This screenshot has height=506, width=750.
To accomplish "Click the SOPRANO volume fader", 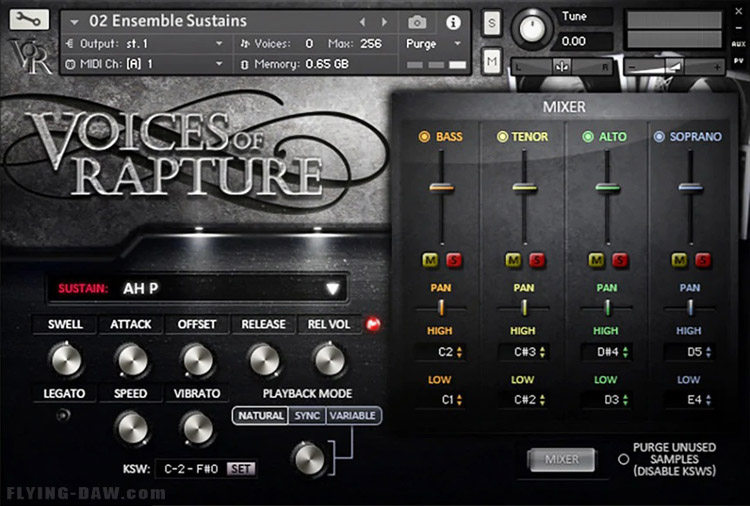I will click(x=691, y=188).
